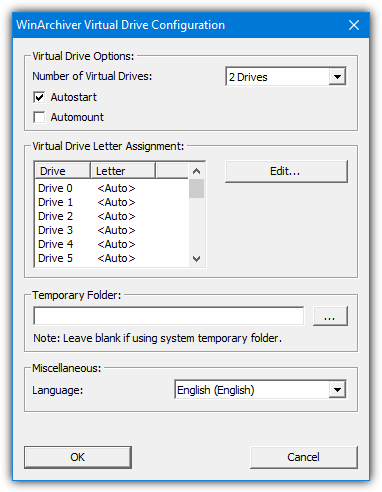Confirm settings with the OK button
Screen dimensions: 382x492
point(78,457)
